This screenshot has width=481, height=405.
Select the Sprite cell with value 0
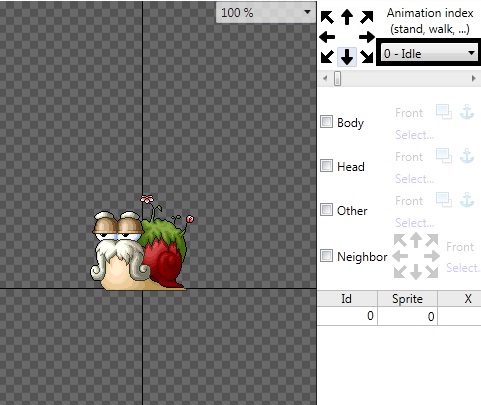click(407, 316)
